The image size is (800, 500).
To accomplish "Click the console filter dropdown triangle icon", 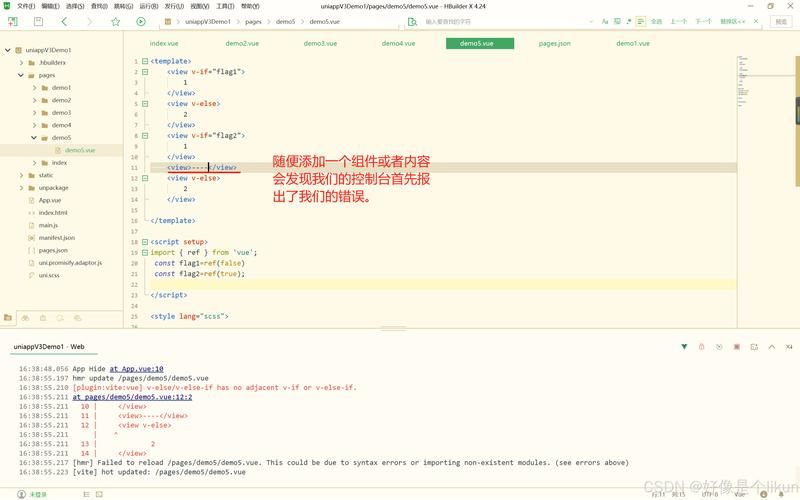I will (x=684, y=347).
